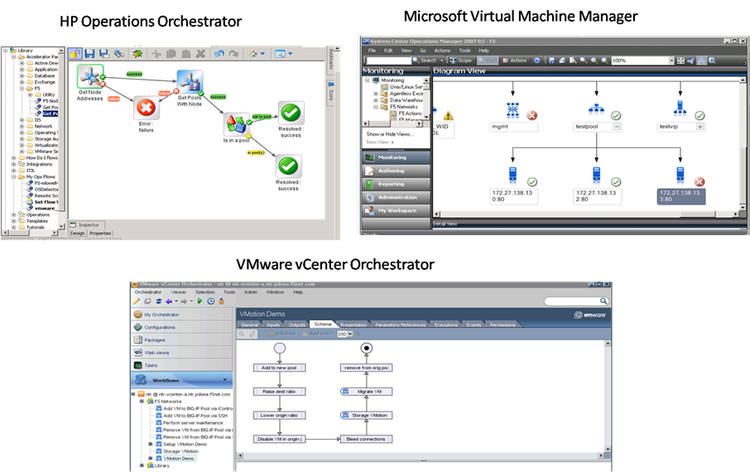Open the Reporting pane in Operations Manager
The image size is (750, 472).
[397, 184]
